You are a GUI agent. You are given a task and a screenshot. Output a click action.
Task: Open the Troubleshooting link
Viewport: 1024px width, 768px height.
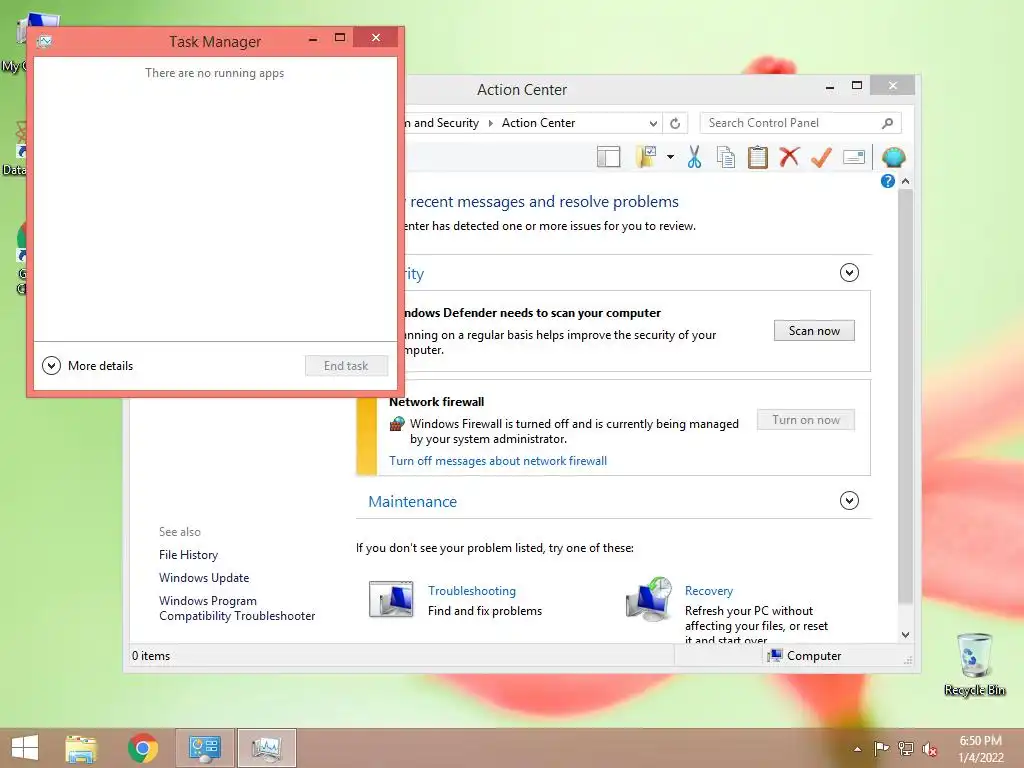click(472, 590)
